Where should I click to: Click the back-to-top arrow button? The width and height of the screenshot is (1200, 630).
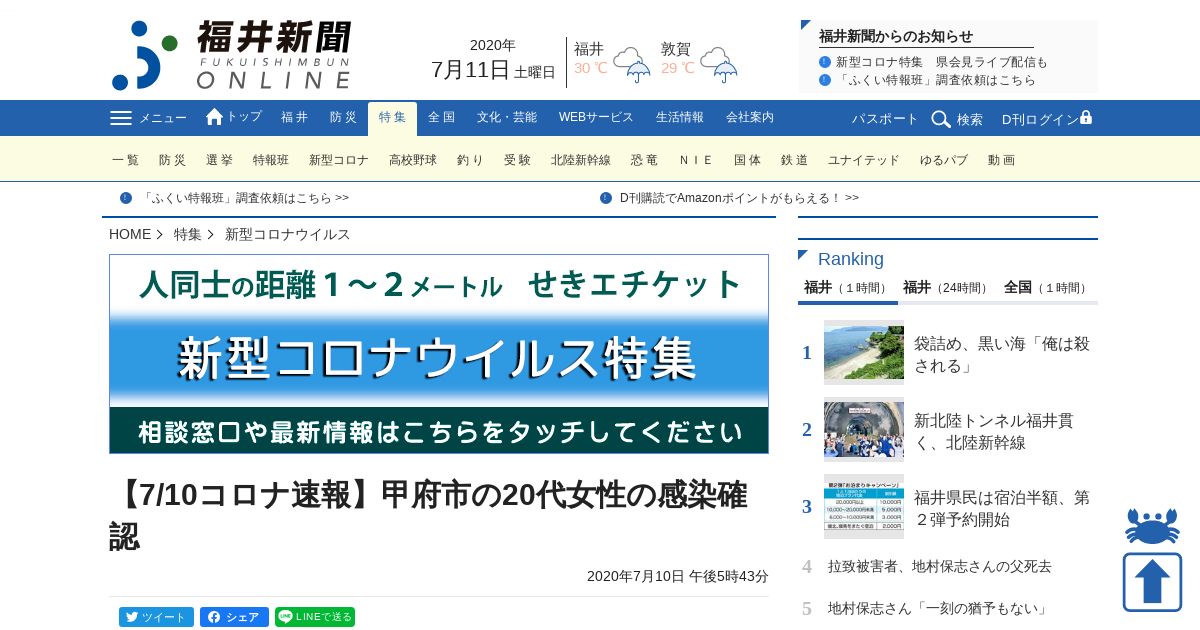click(1152, 582)
